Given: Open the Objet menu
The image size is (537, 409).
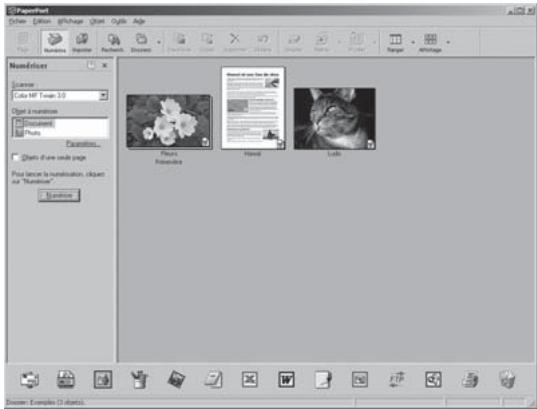Looking at the screenshot, I should point(97,21).
